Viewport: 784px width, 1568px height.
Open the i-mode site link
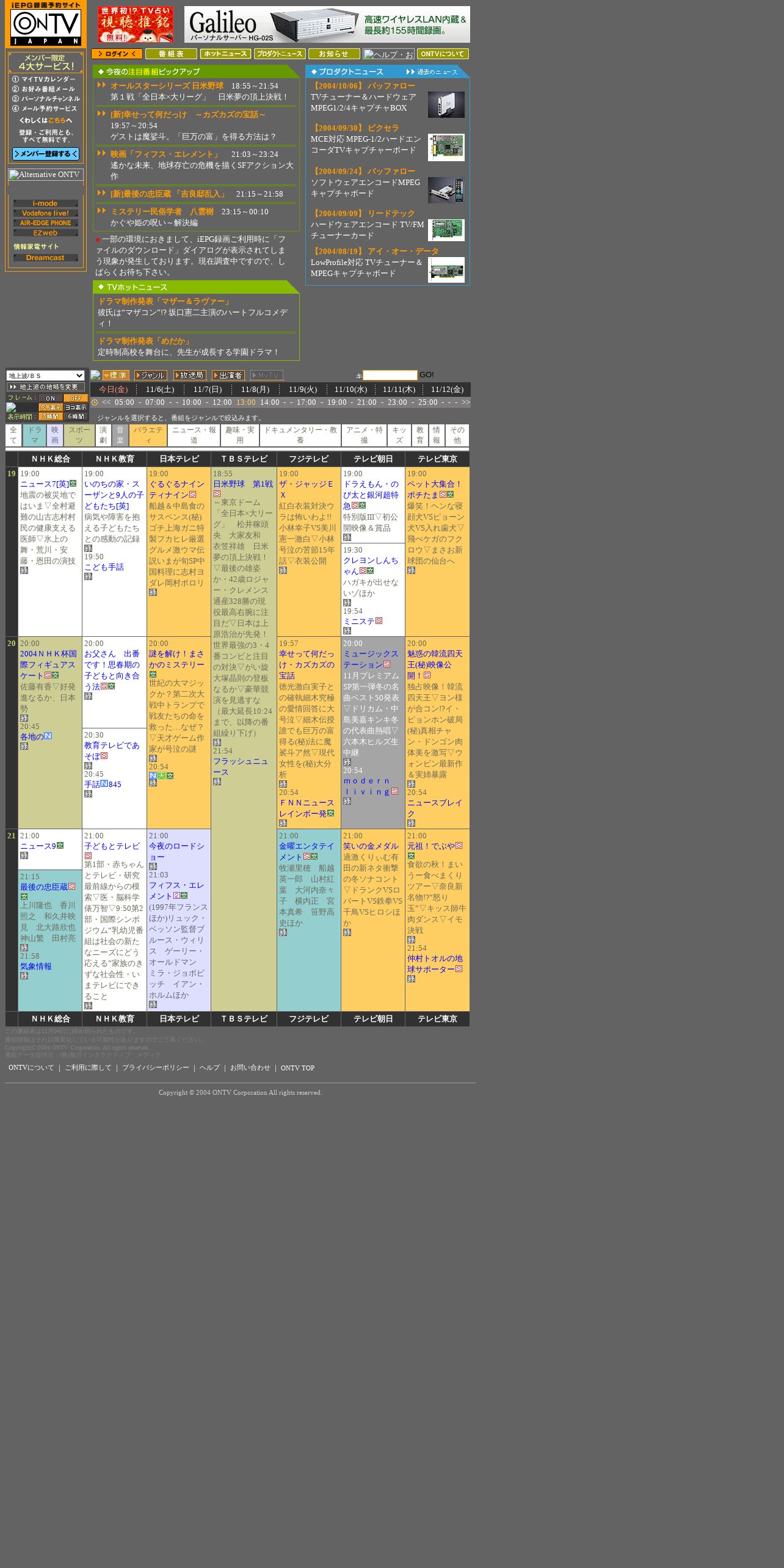click(x=46, y=203)
